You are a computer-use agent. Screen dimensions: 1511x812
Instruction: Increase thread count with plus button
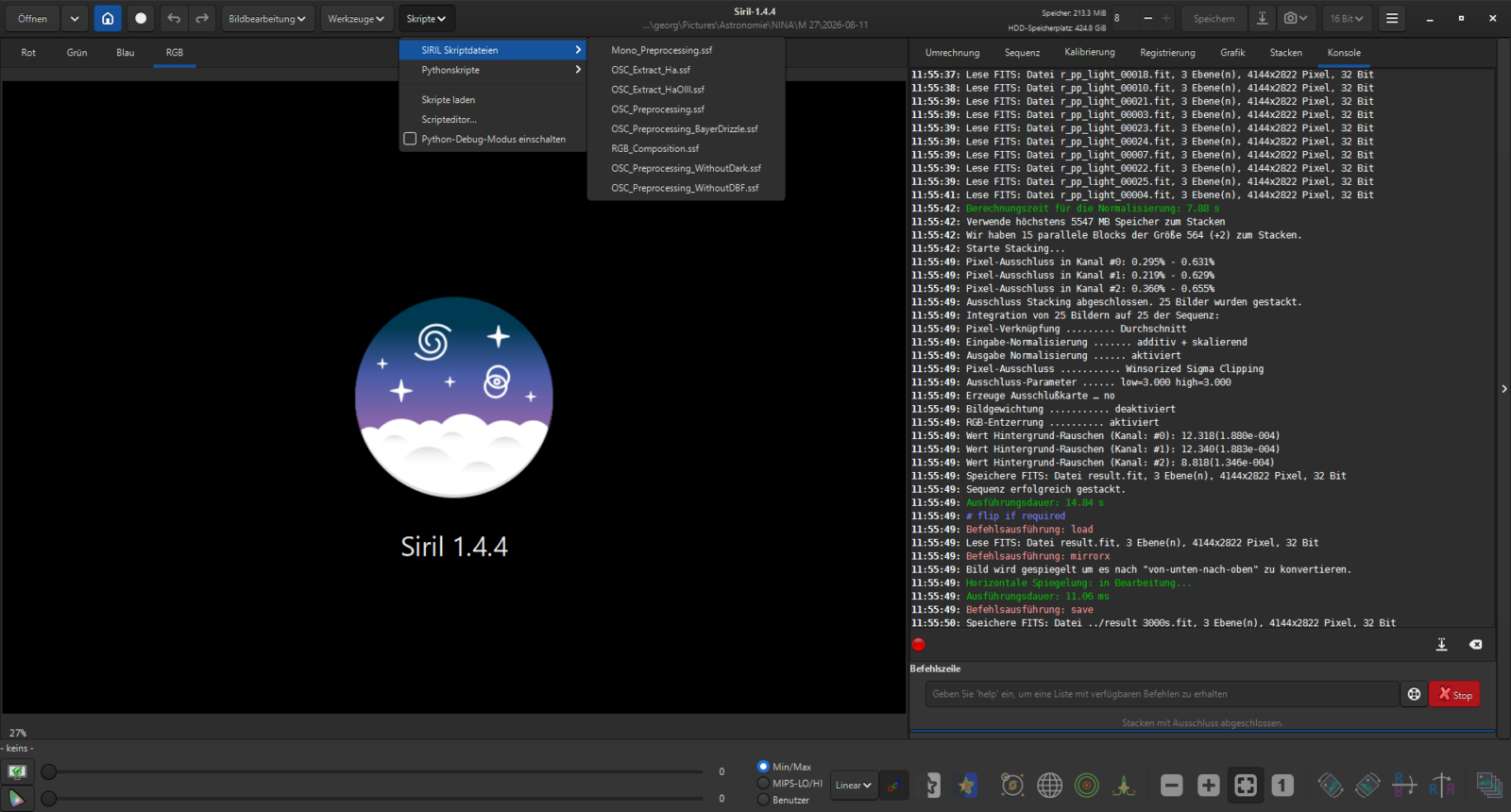click(1166, 18)
